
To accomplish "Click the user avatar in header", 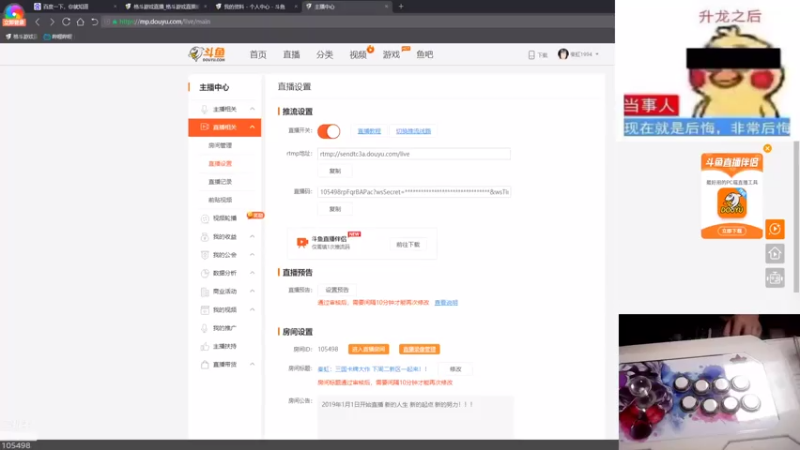I will coord(563,54).
